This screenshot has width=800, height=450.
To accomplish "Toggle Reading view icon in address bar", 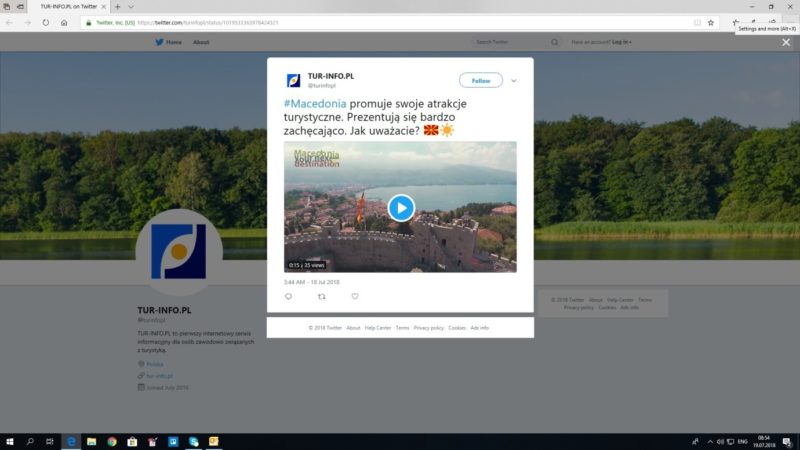I will pos(697,22).
